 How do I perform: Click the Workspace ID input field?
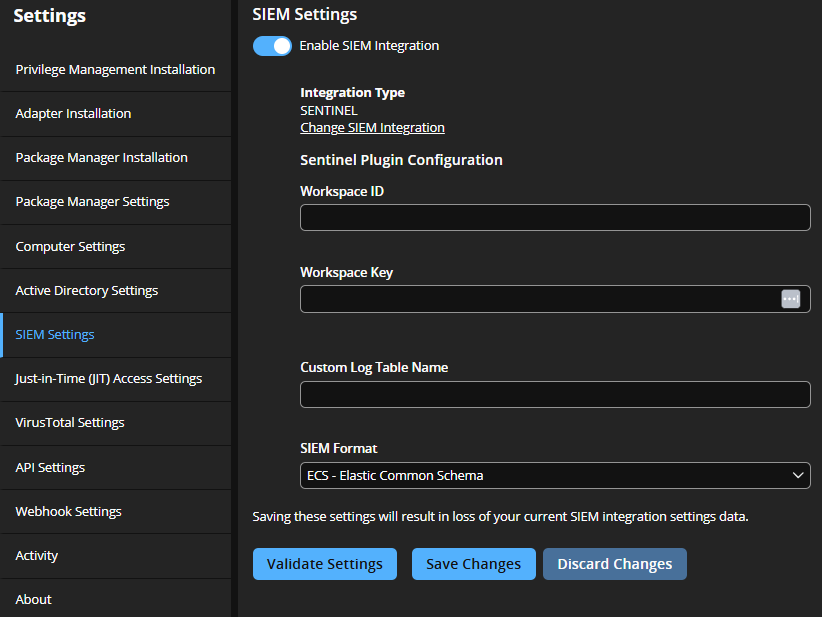click(555, 217)
